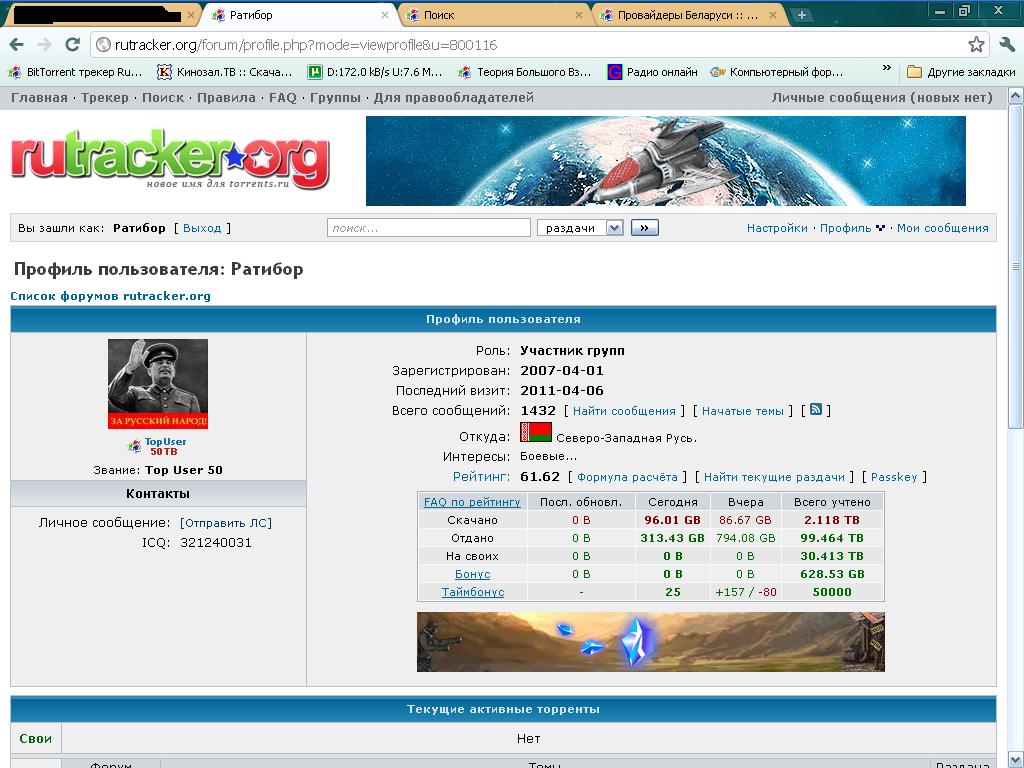Viewport: 1024px width, 768px height.
Task: Click the Belarus flag icon
Action: coord(536,432)
